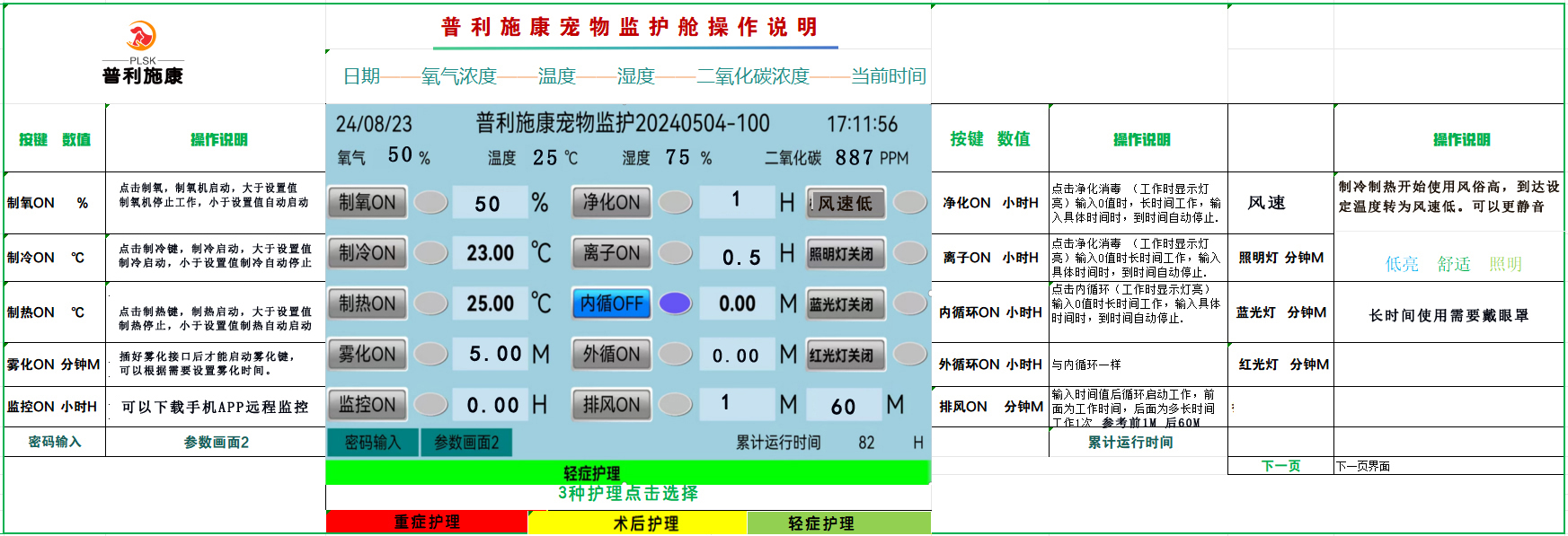Click the 下一页界面 cell
This screenshot has width=1568, height=536.
point(1448,466)
